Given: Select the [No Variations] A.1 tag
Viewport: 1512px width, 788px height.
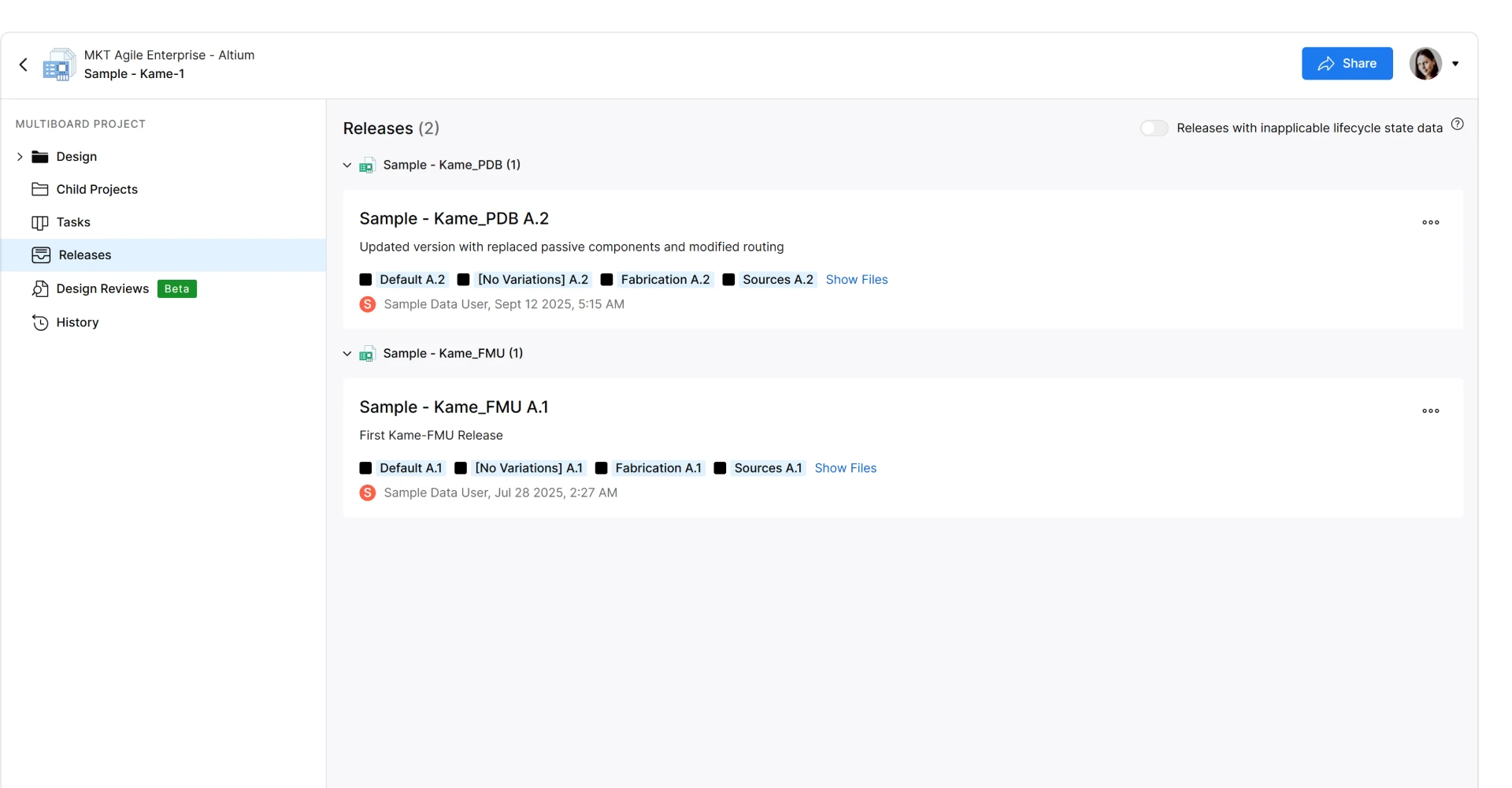Looking at the screenshot, I should [529, 468].
